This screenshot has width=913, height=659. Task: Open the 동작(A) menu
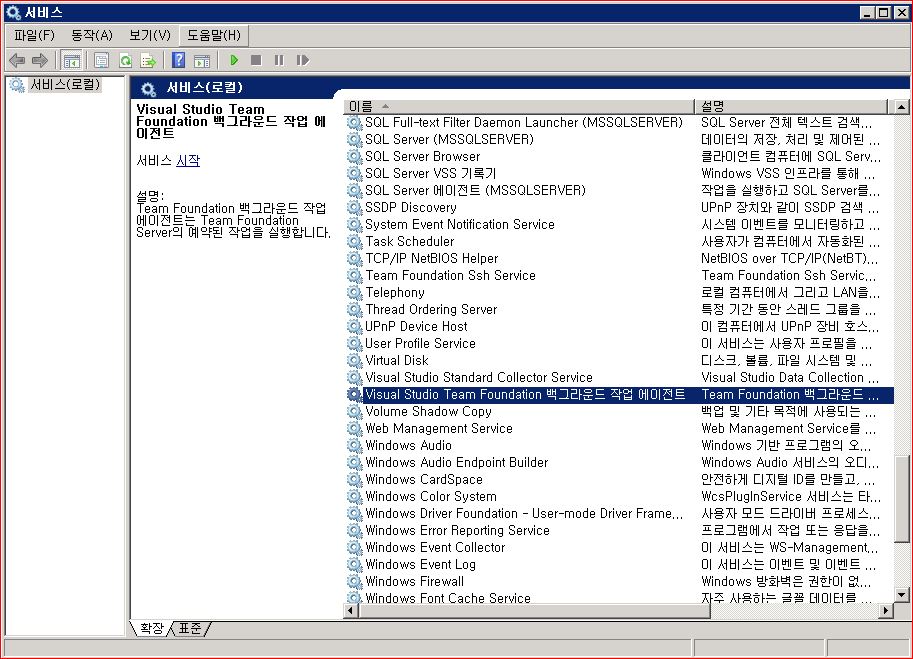(x=91, y=34)
